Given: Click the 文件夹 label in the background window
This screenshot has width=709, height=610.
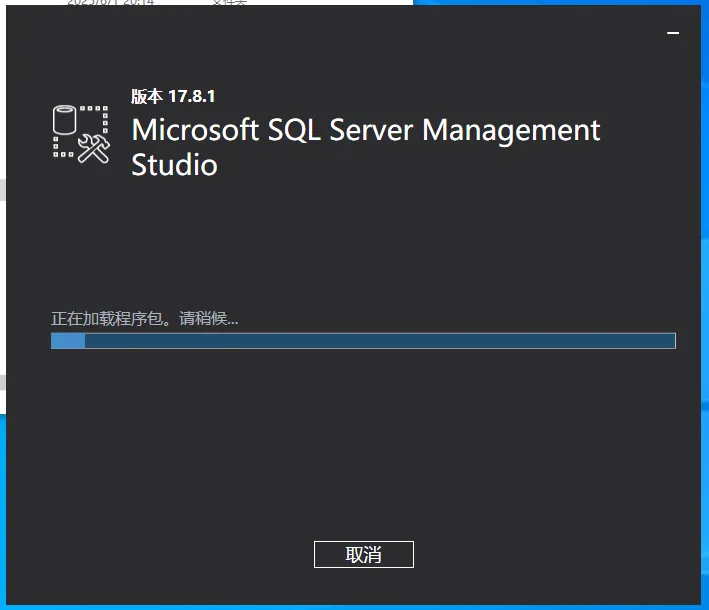Looking at the screenshot, I should 229,2.
